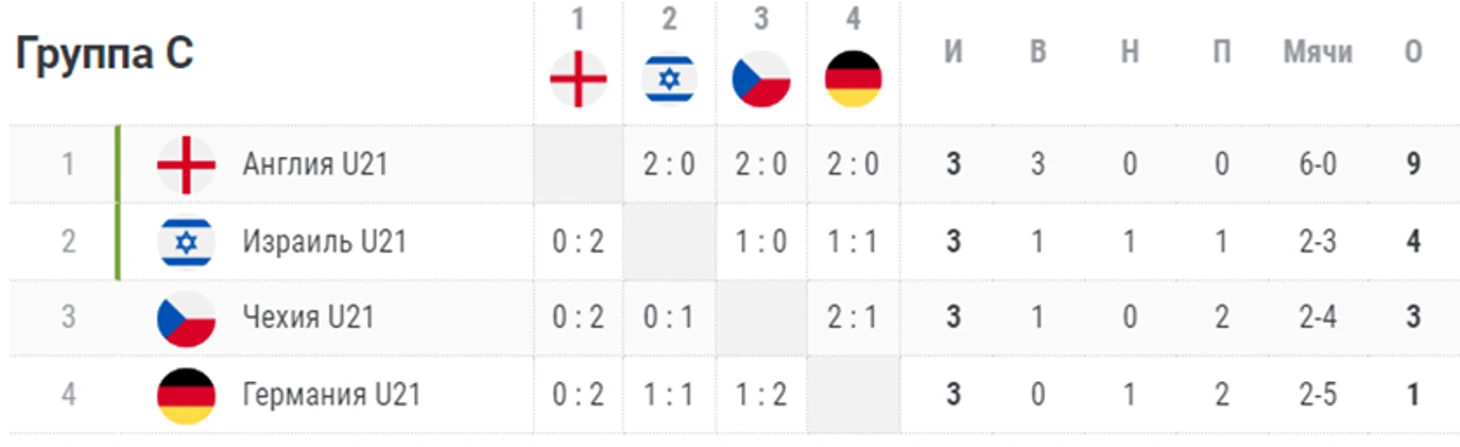
Task: Click the Мячи column header
Action: coord(1318,52)
